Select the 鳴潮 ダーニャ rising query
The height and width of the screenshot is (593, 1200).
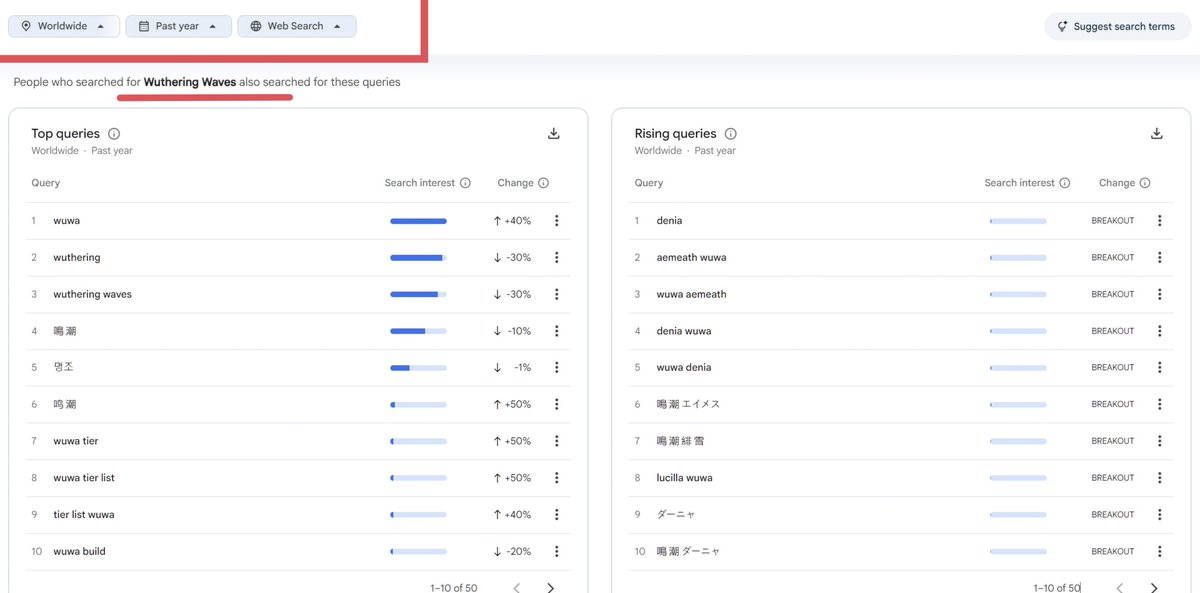[x=689, y=552]
